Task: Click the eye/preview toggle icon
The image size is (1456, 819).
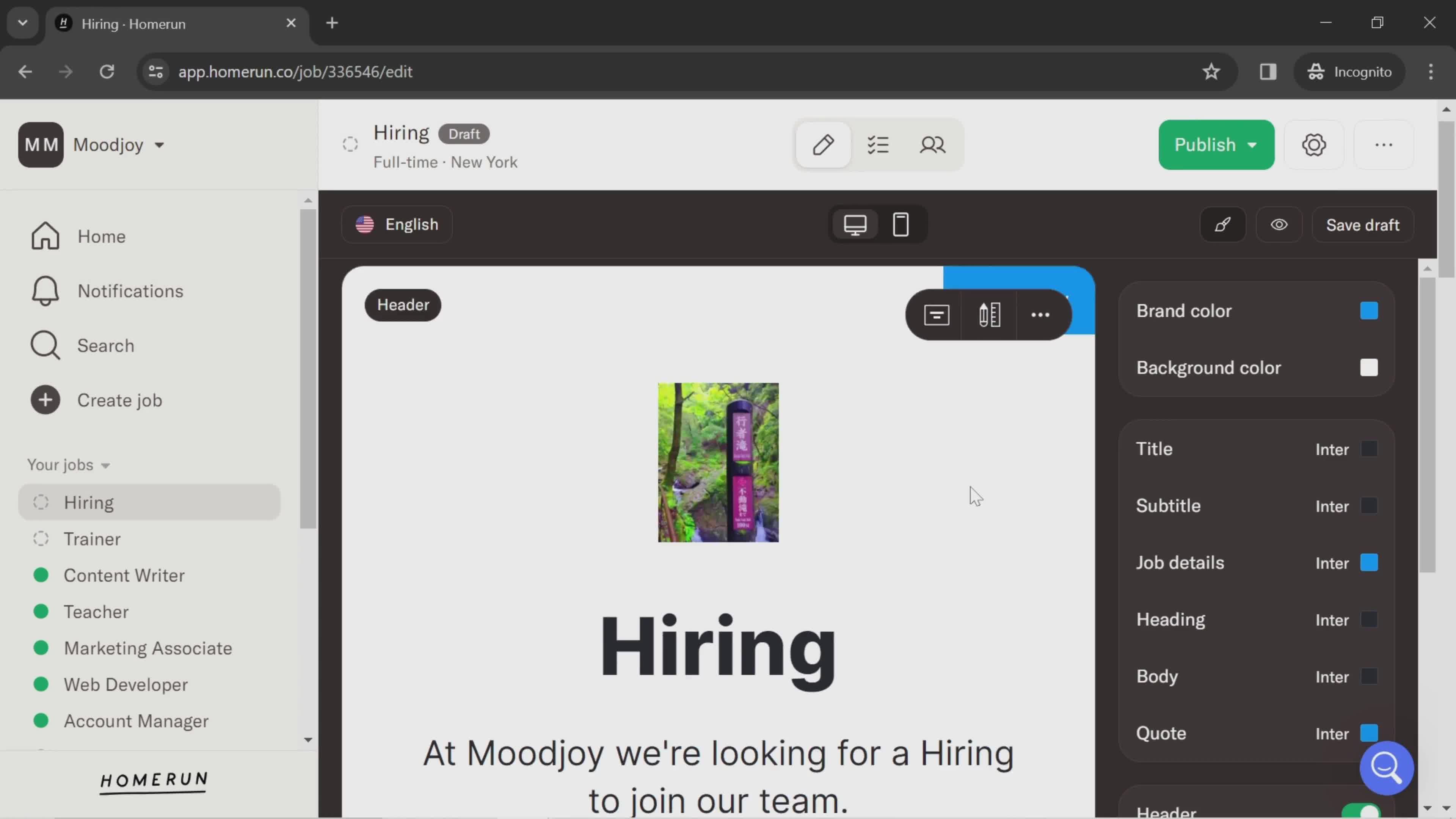Action: [x=1279, y=224]
